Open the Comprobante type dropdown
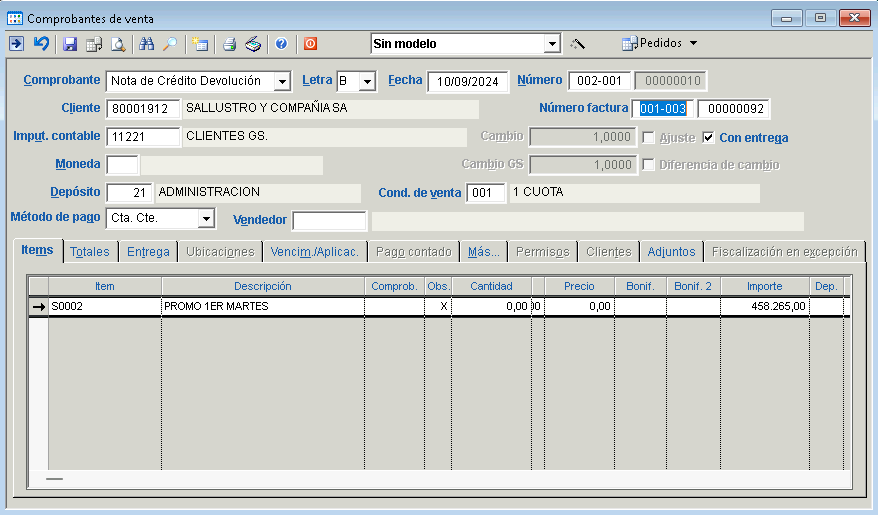The image size is (878, 515). coord(282,82)
